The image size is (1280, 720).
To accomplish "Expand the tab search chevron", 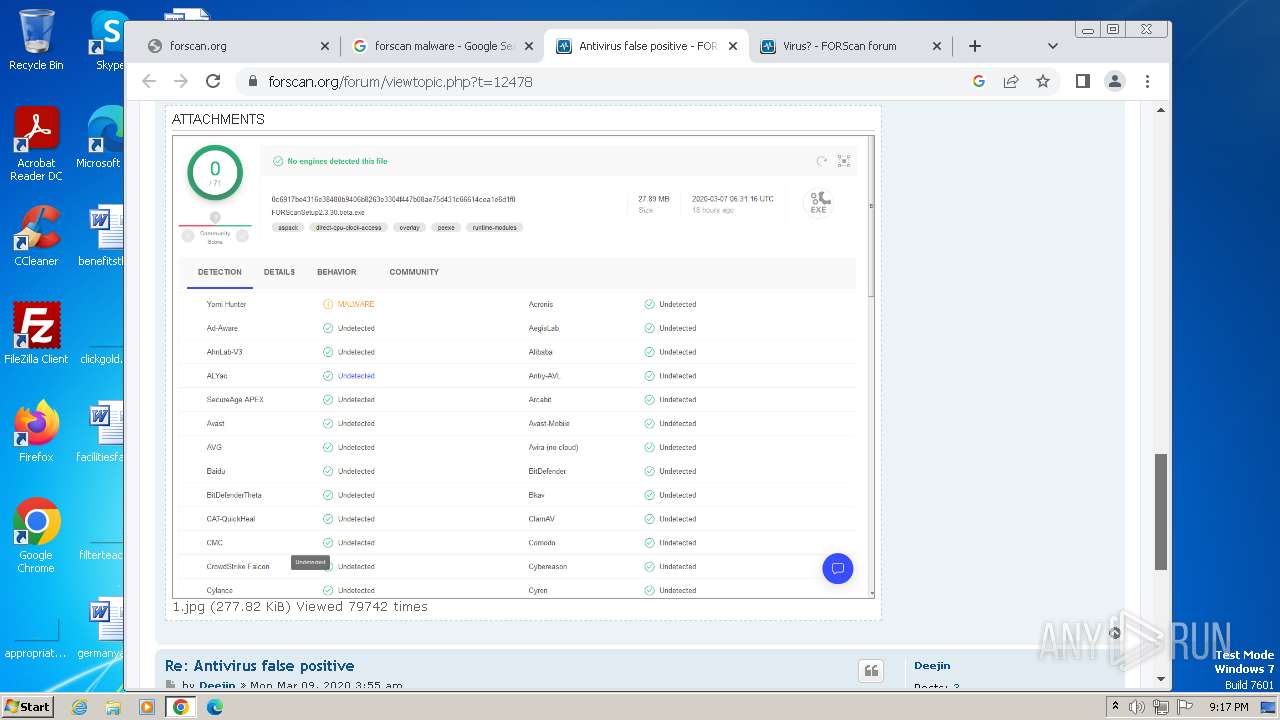I will (x=1052, y=46).
